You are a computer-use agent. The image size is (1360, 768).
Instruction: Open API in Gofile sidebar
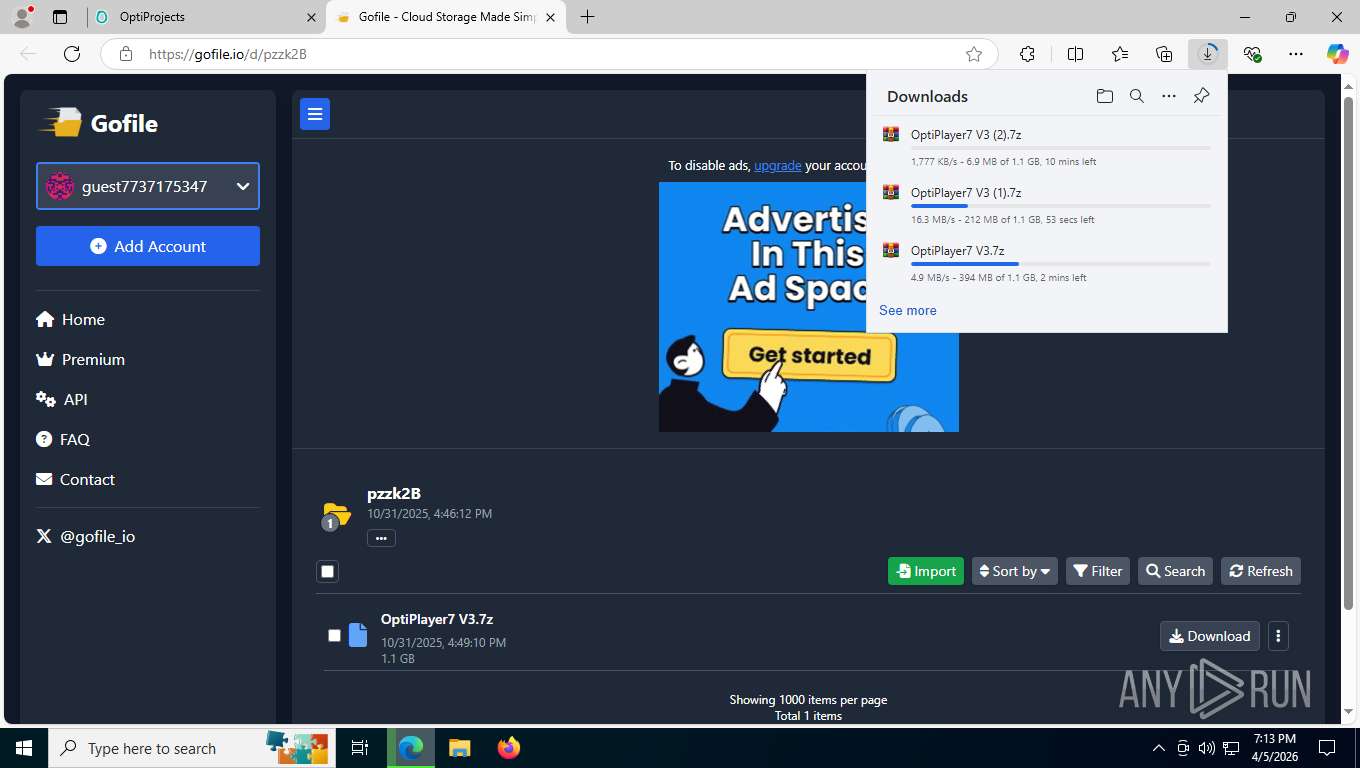pyautogui.click(x=62, y=399)
